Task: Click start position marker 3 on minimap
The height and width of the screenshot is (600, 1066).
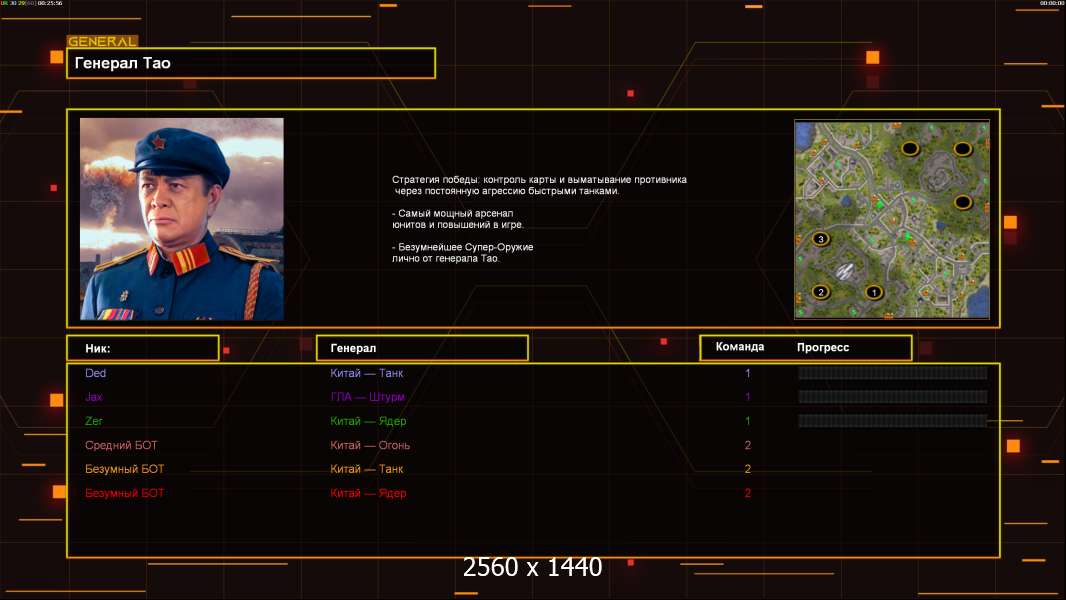Action: (821, 239)
